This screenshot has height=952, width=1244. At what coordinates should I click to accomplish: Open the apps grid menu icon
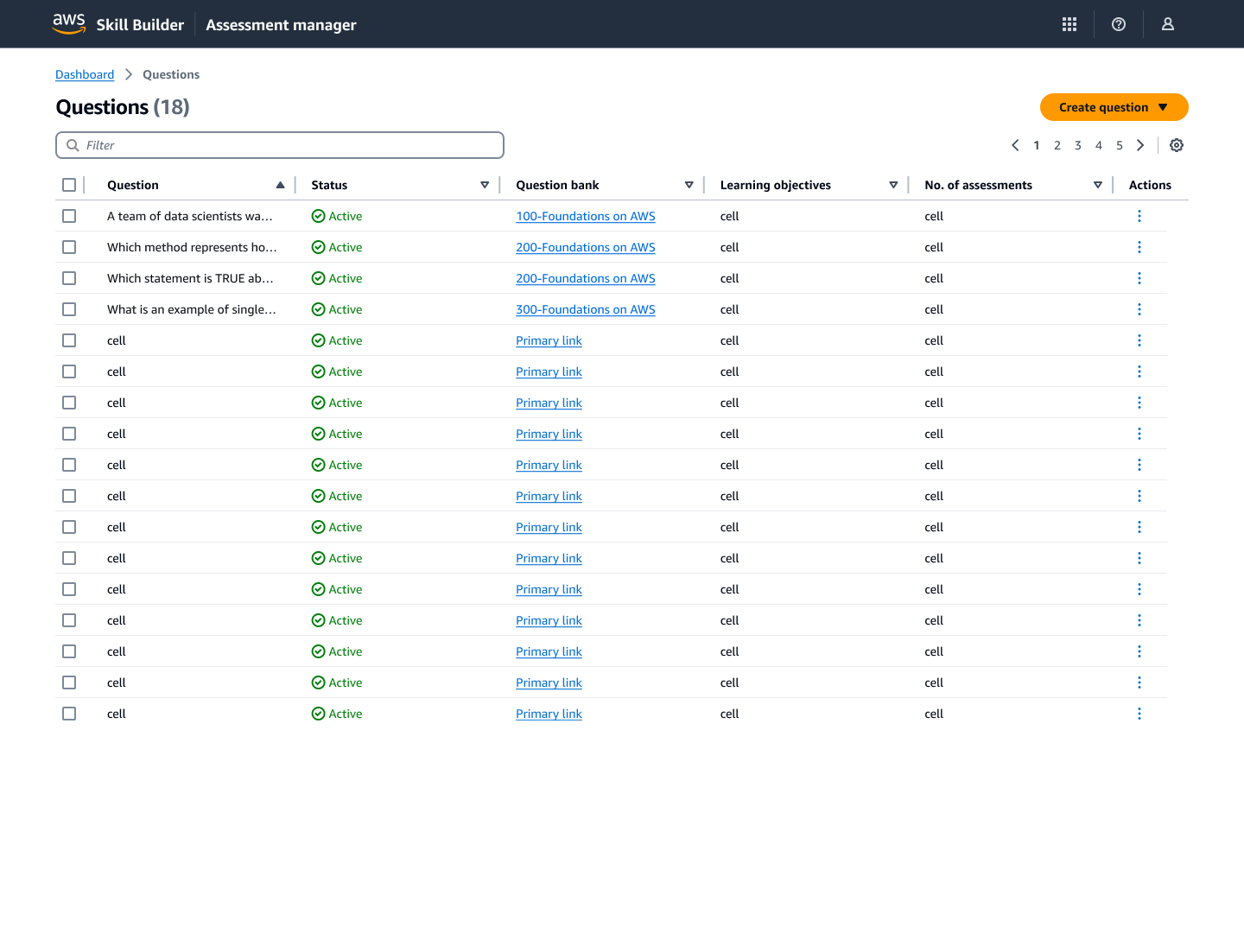[1069, 24]
